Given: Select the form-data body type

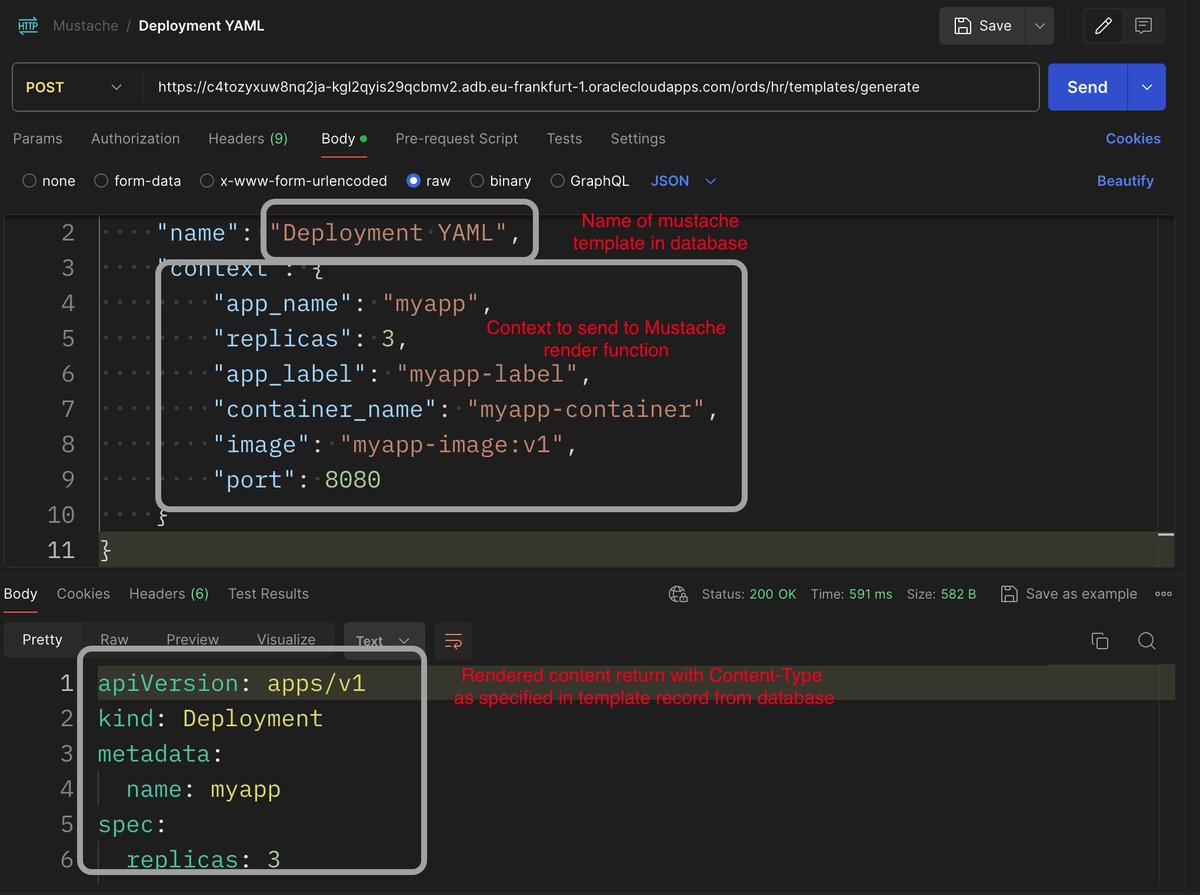Looking at the screenshot, I should [138, 181].
